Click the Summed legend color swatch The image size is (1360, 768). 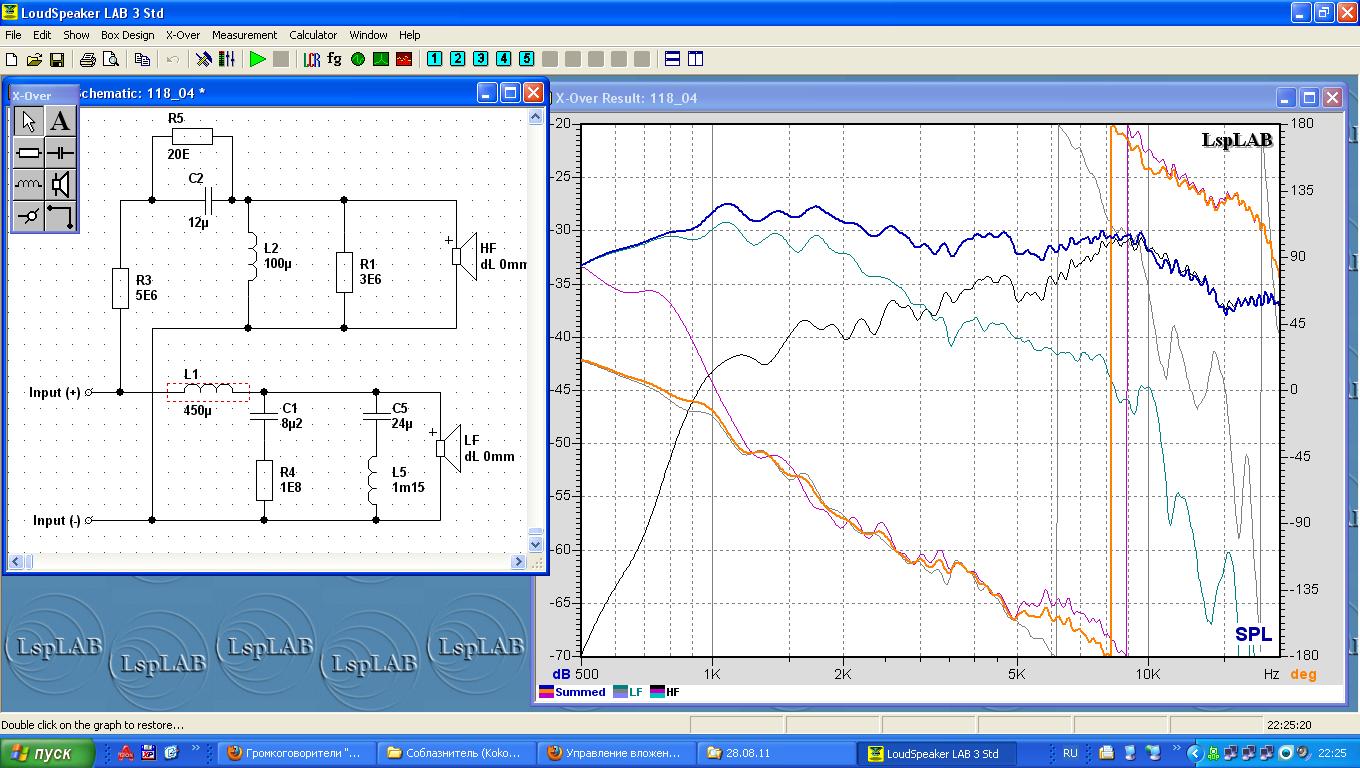click(x=546, y=692)
